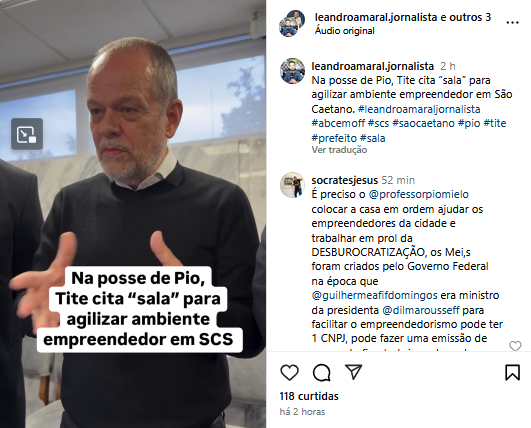The height and width of the screenshot is (428, 531).
Task: Open the @professorpiomielo mention
Action: 419,194
